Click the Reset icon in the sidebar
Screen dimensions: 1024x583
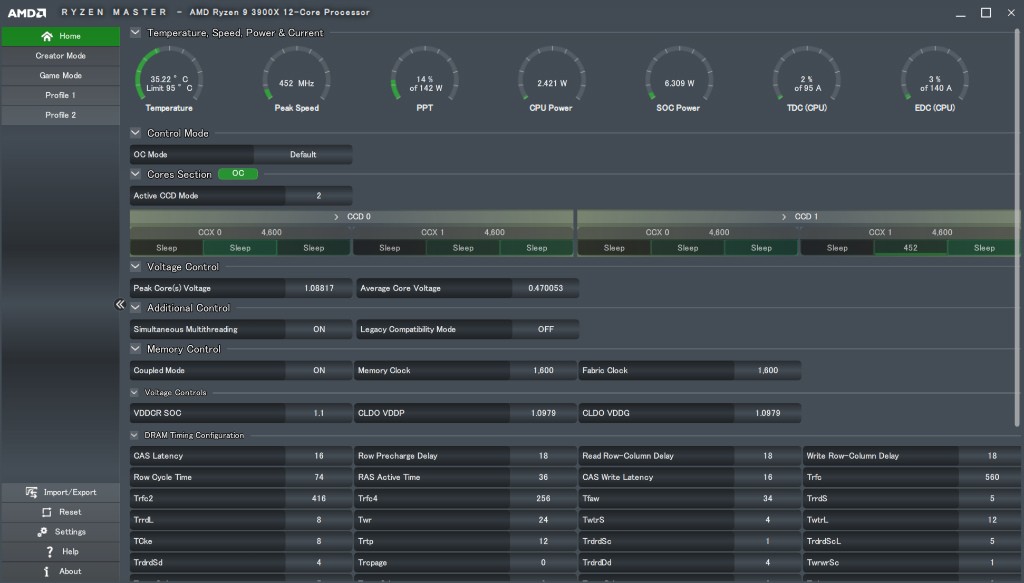coord(46,512)
